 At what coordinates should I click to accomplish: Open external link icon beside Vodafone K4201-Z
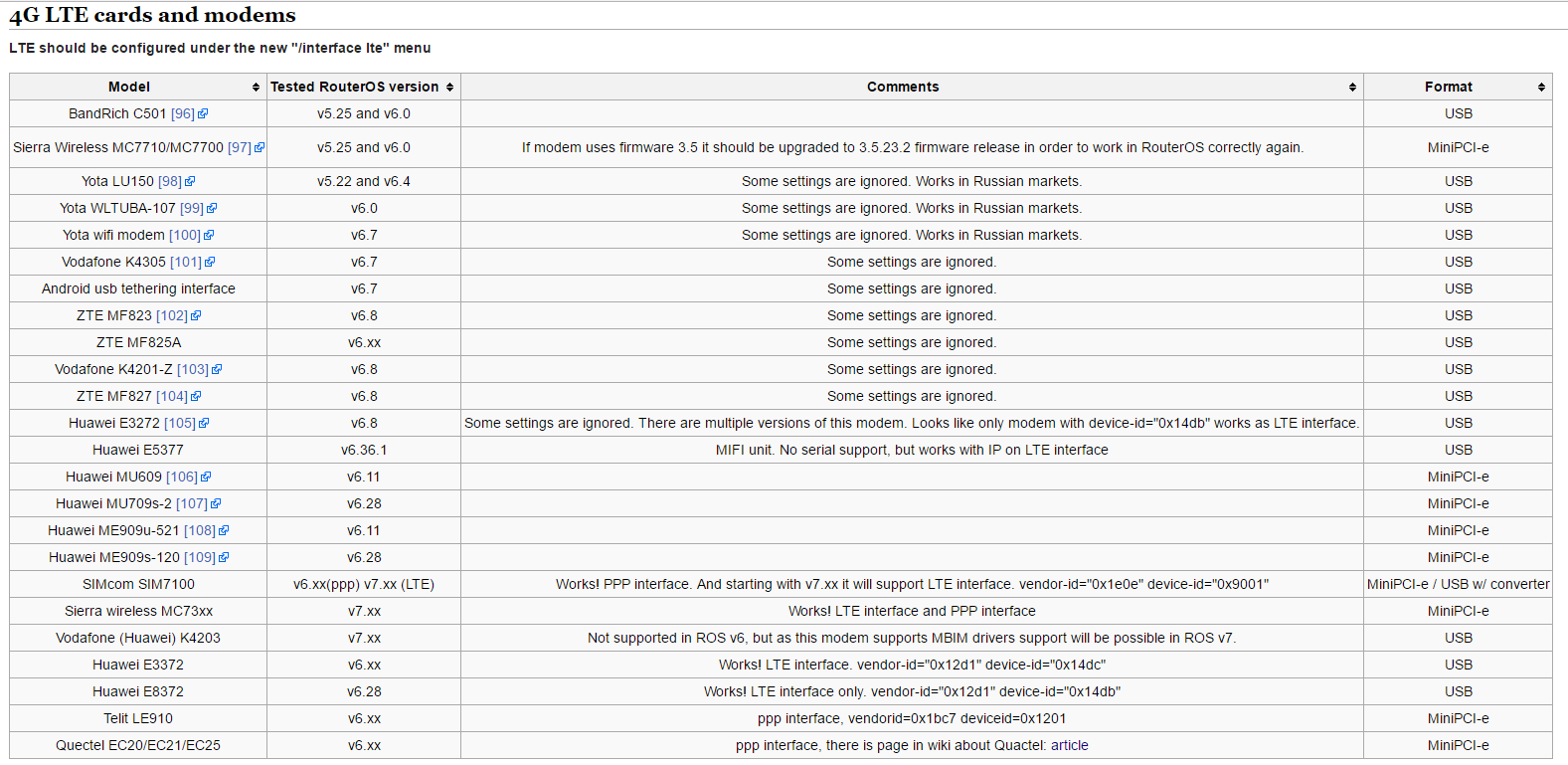coord(217,370)
